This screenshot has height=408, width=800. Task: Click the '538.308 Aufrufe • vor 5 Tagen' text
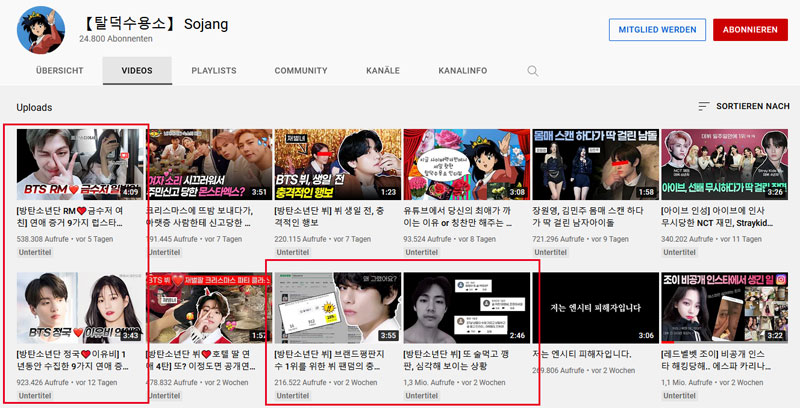pyautogui.click(x=65, y=239)
